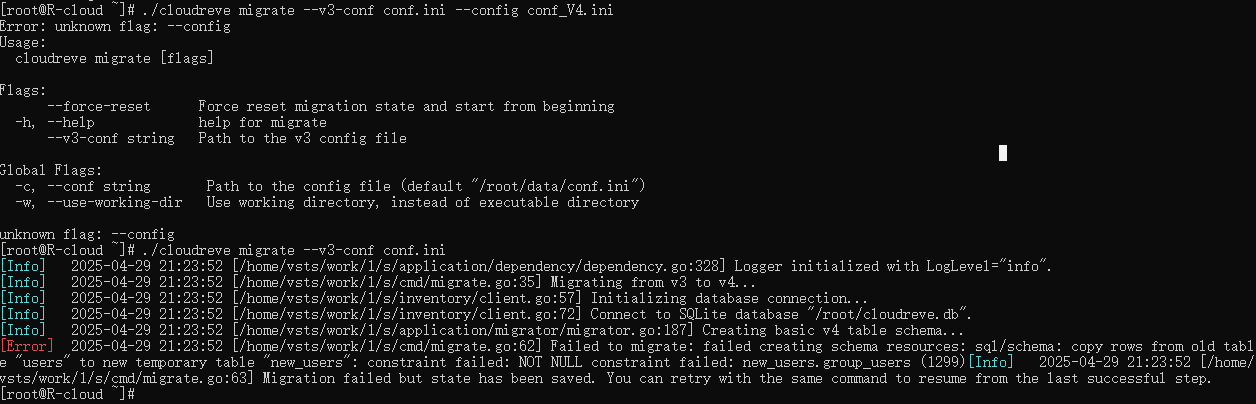Click 'Error: unknown flag: --config' line

[x=115, y=26]
